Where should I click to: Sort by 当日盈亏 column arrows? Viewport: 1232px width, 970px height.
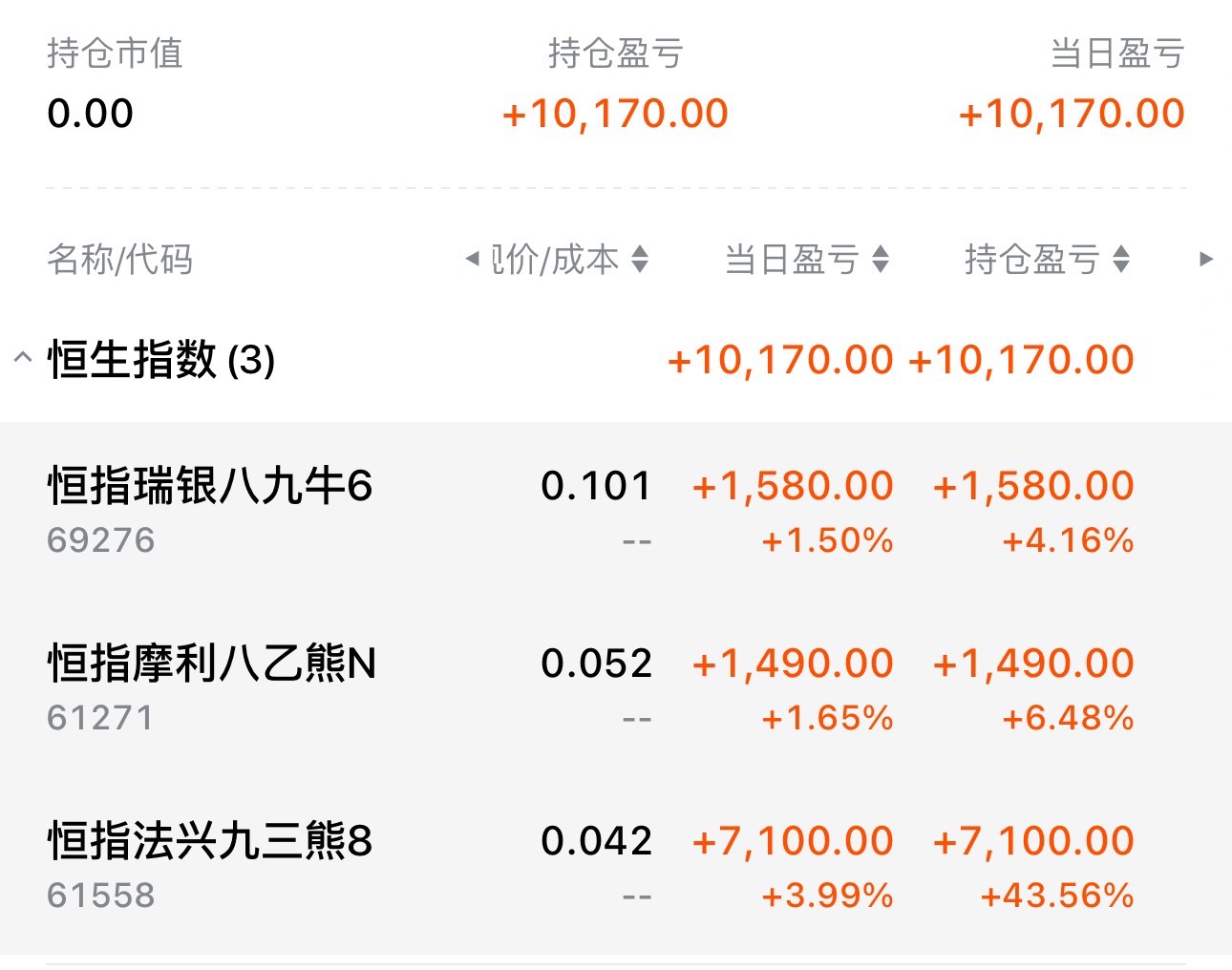coord(881,259)
